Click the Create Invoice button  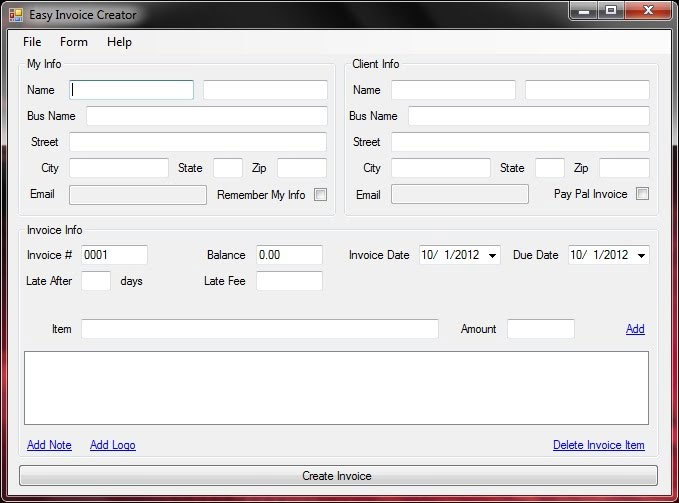click(338, 476)
